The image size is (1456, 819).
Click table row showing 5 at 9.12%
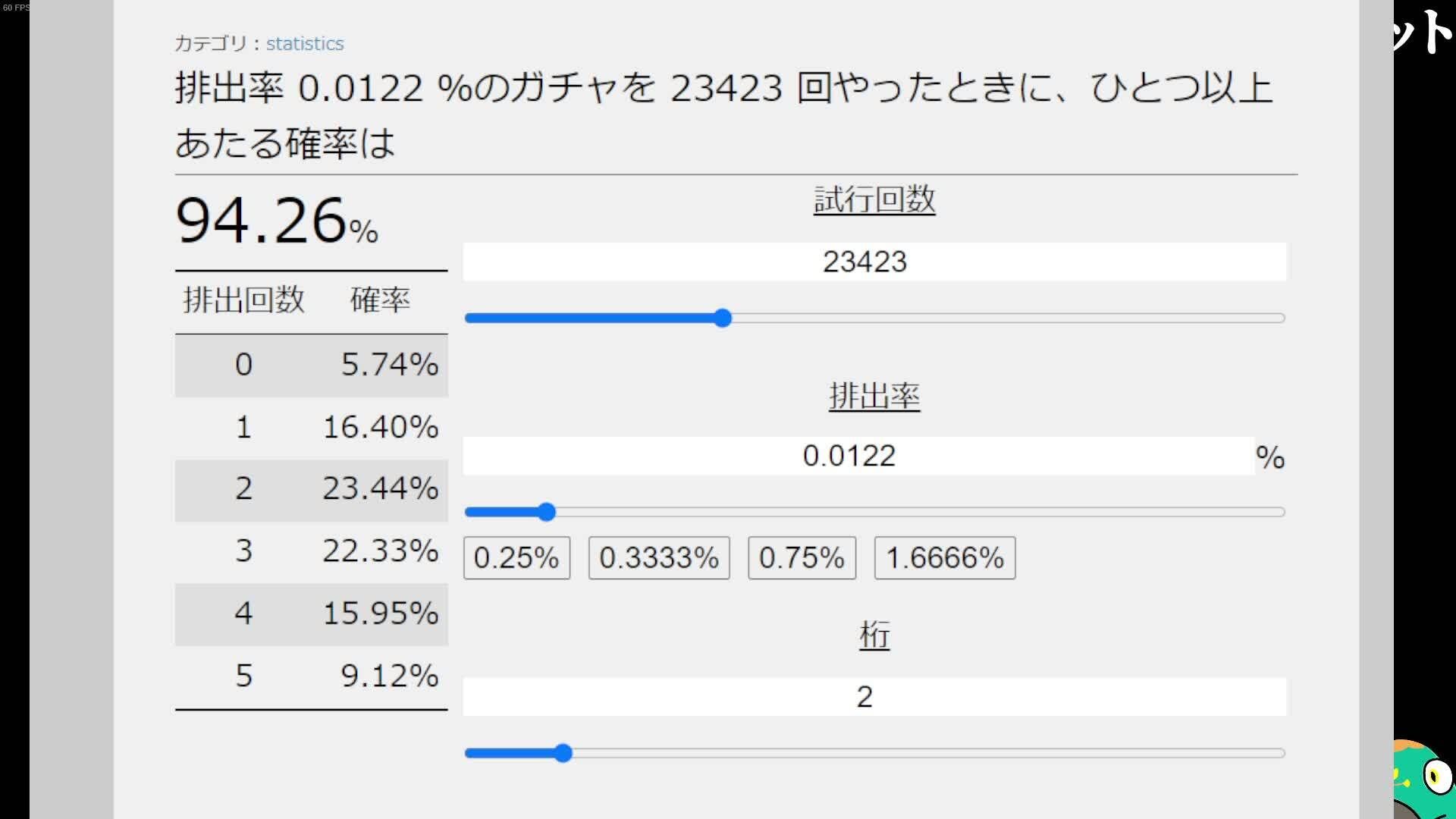[311, 676]
